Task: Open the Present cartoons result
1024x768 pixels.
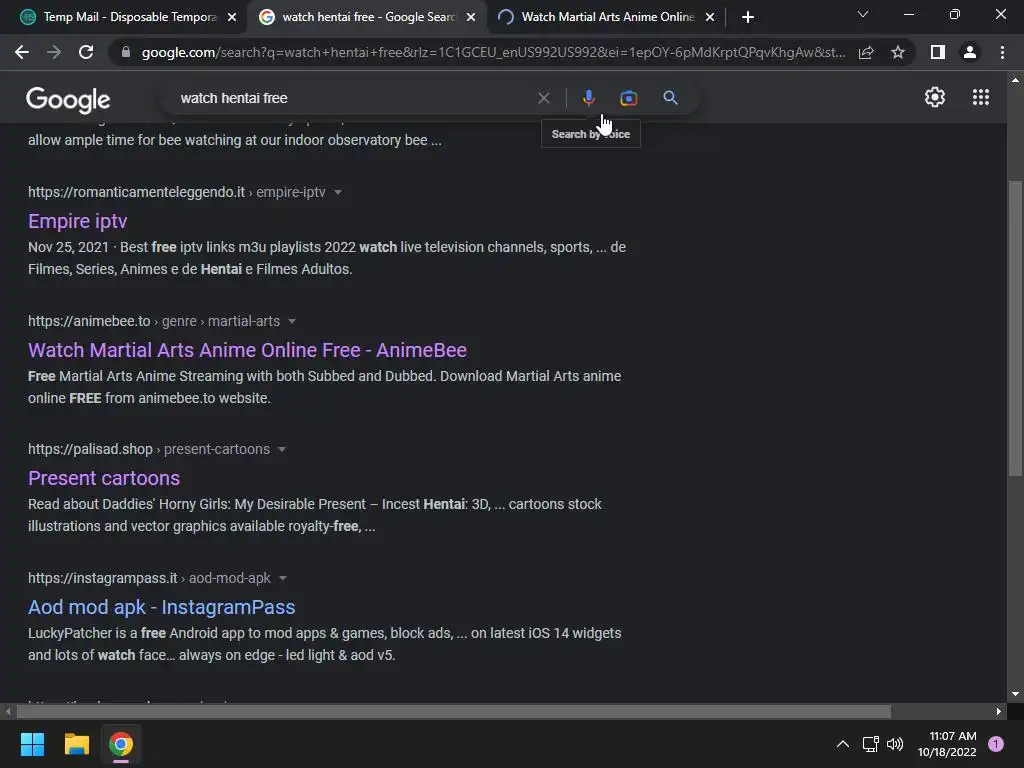Action: tap(104, 478)
